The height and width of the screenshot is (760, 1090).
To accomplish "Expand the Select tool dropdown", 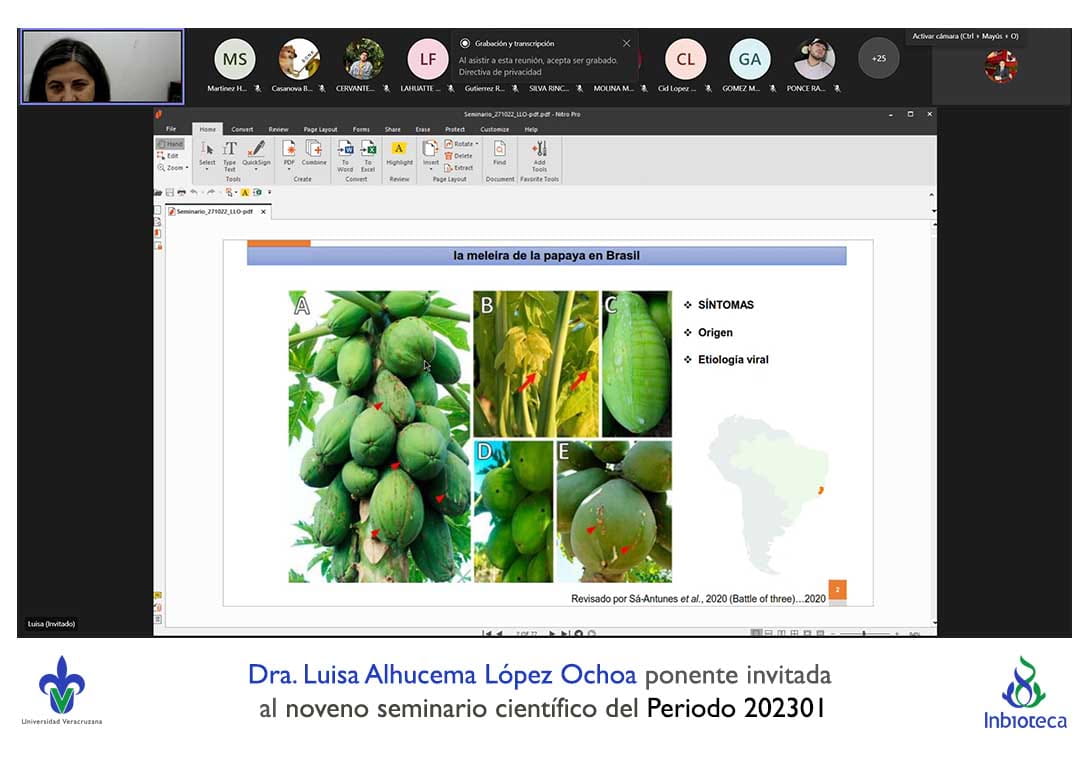I will [207, 169].
